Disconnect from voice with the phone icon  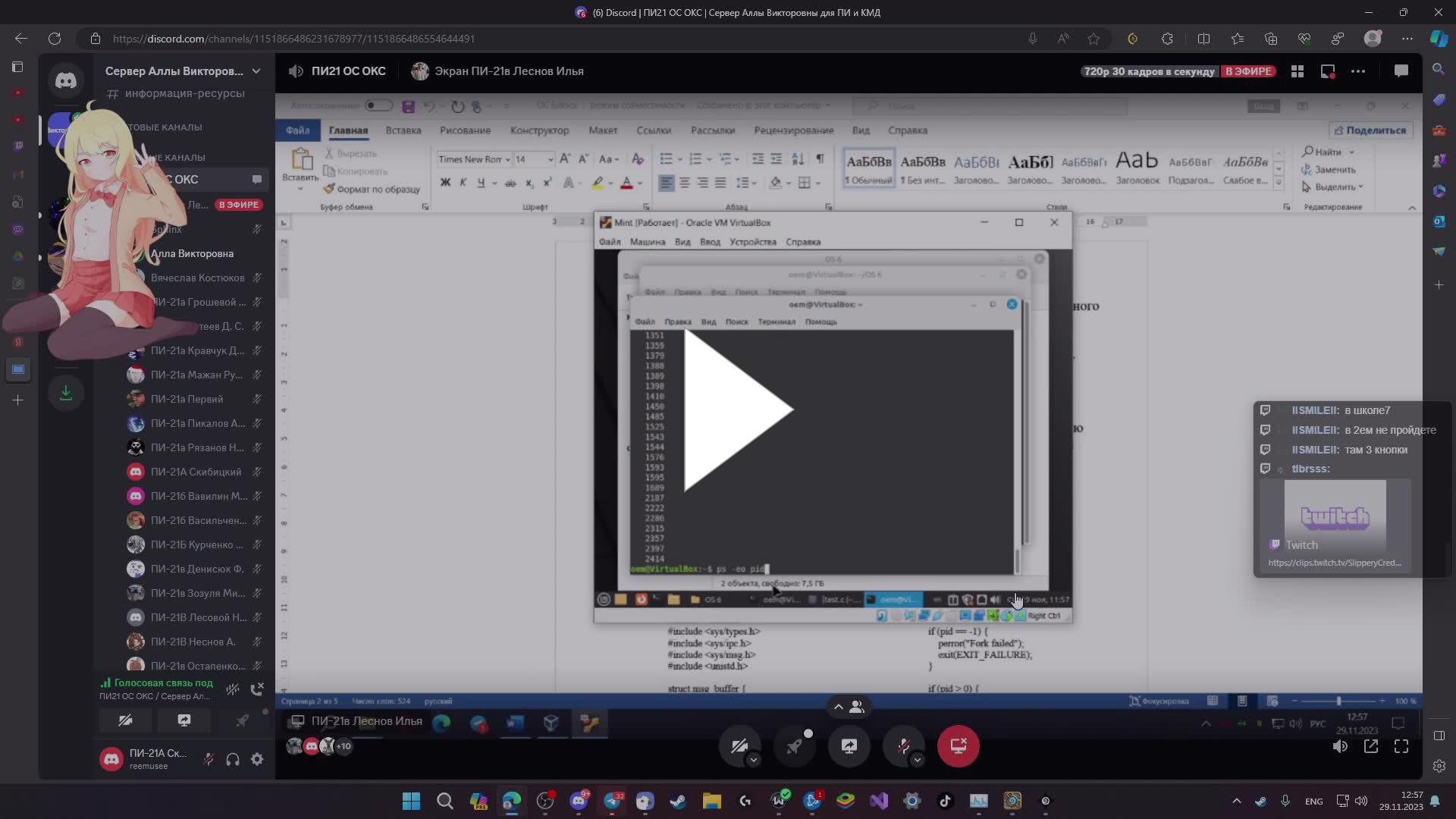[257, 689]
